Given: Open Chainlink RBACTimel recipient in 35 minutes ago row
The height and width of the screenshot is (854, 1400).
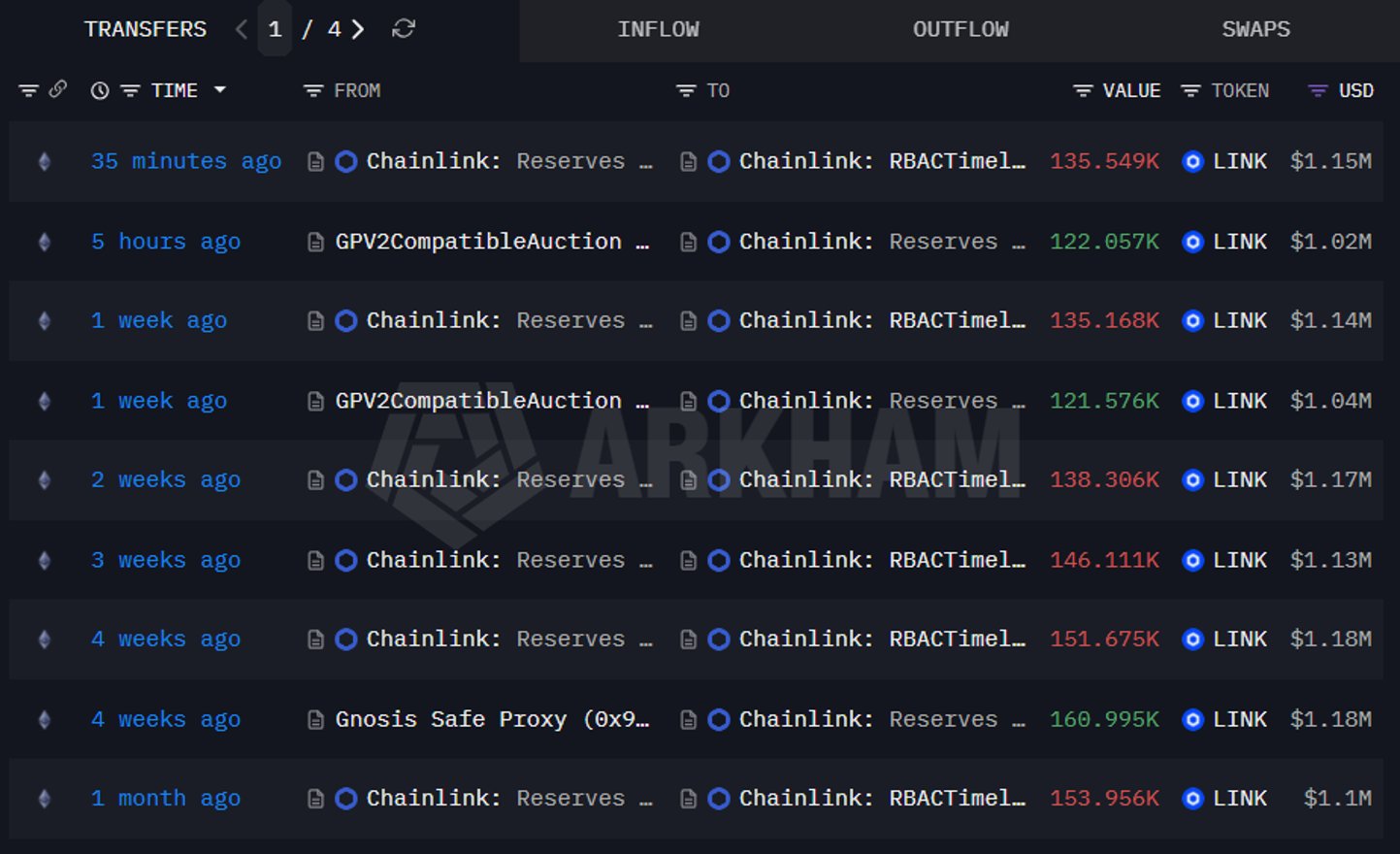Looking at the screenshot, I should tap(882, 161).
